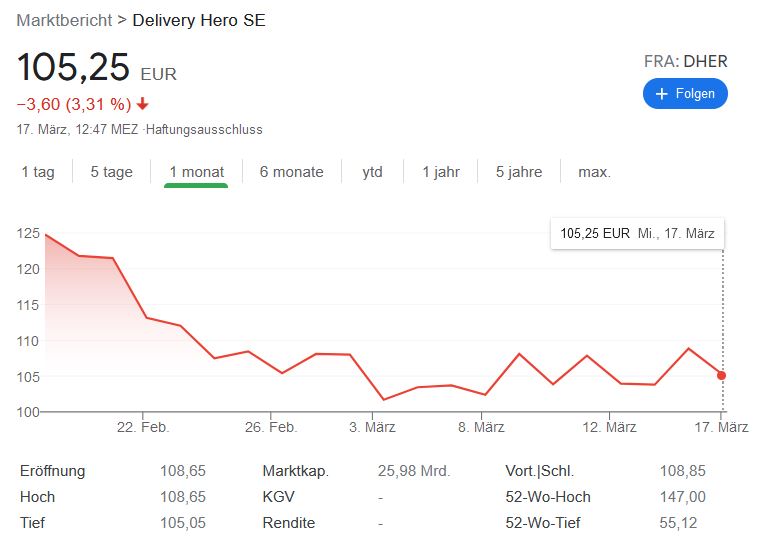Click the 26. Feb. axis label
This screenshot has height=547, width=769.
271,427
